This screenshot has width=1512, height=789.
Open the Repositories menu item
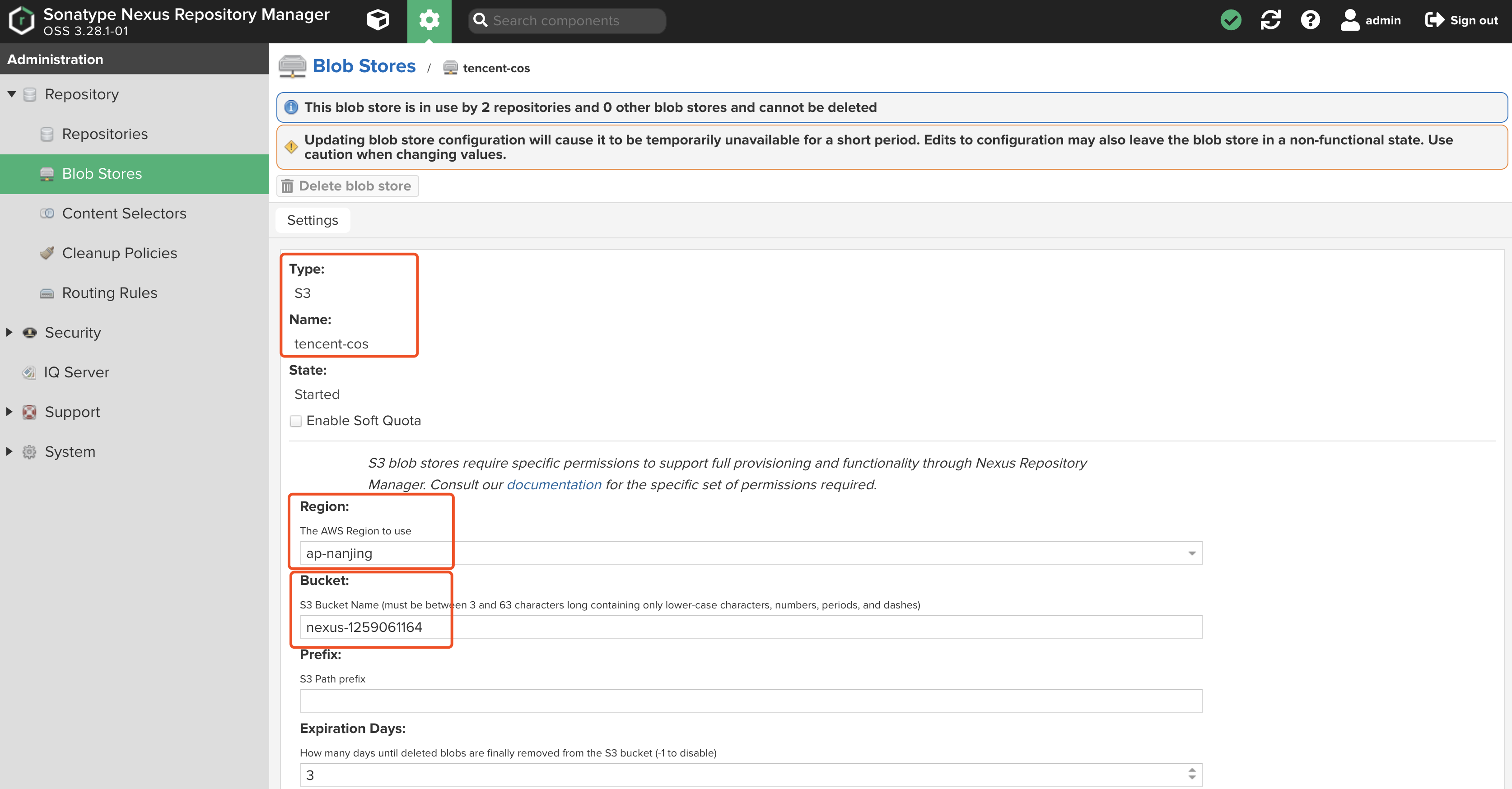click(104, 133)
